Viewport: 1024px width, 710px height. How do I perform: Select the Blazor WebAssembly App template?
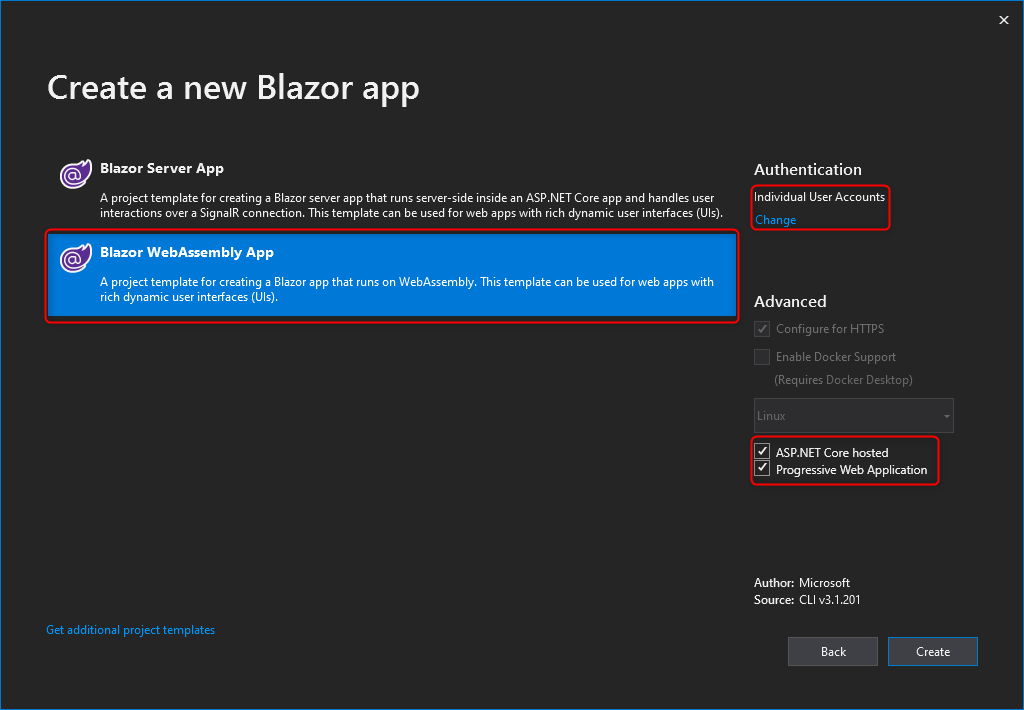pos(392,275)
